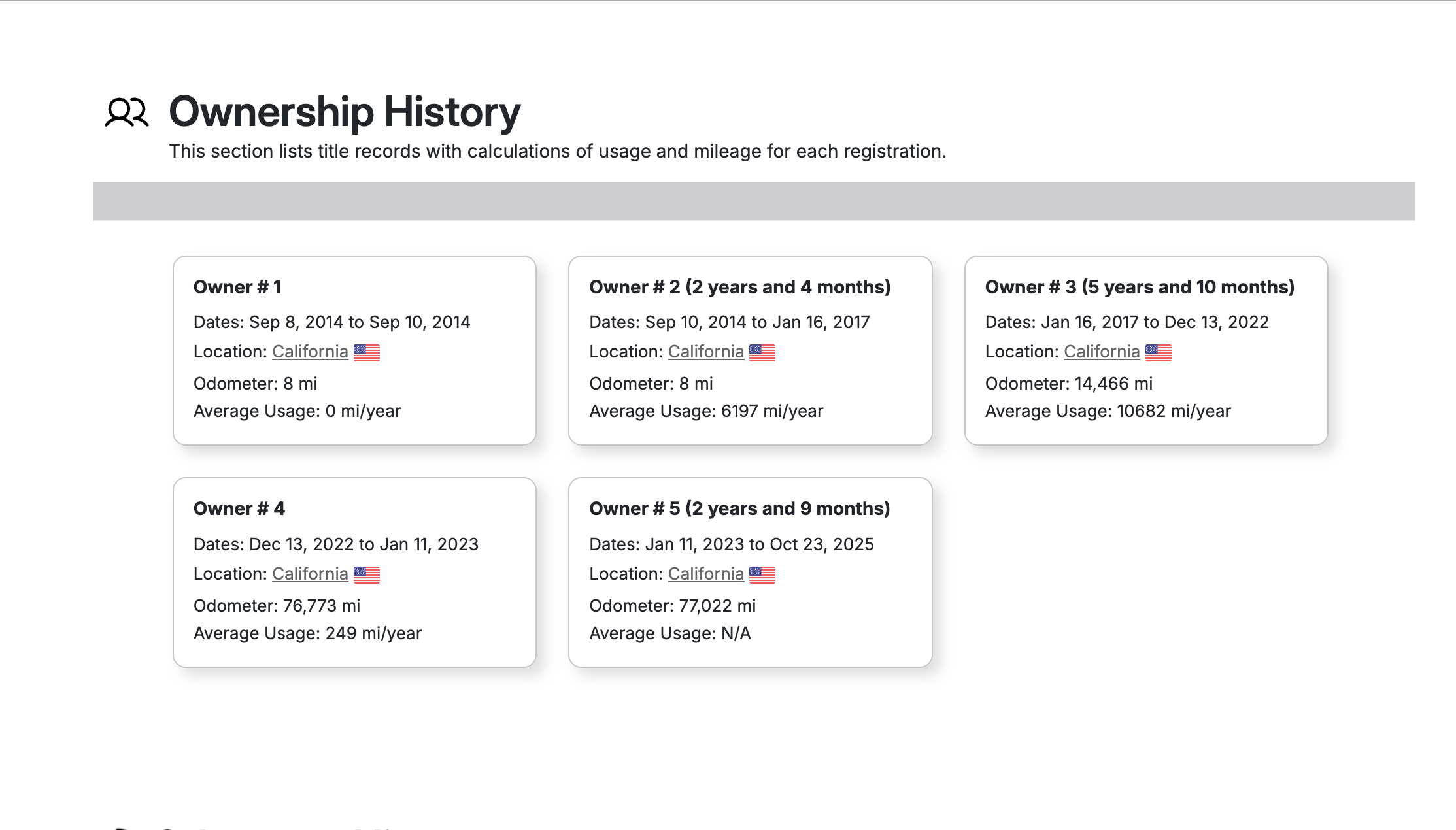
Task: Click the Ownership History title text
Action: (343, 112)
